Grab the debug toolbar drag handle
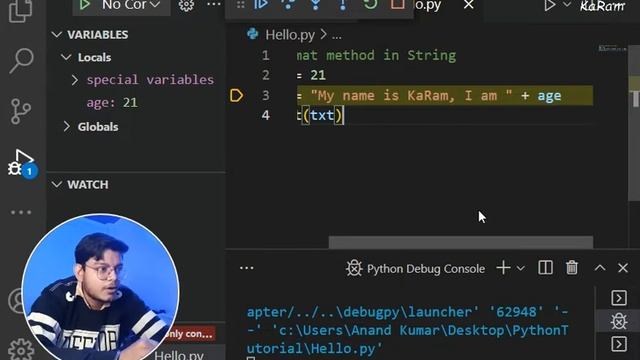The height and width of the screenshot is (360, 640). click(x=240, y=5)
